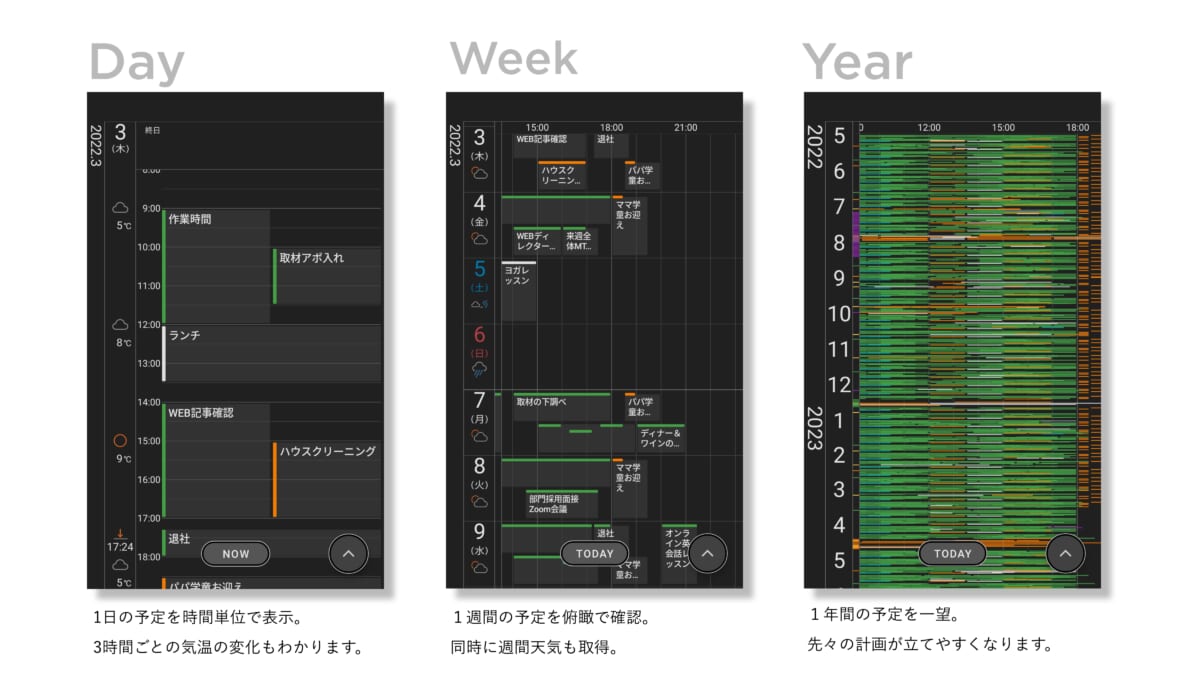The image size is (1200, 680).
Task: Open 取材の下調べ event on Monday 7
Action: click(x=562, y=407)
